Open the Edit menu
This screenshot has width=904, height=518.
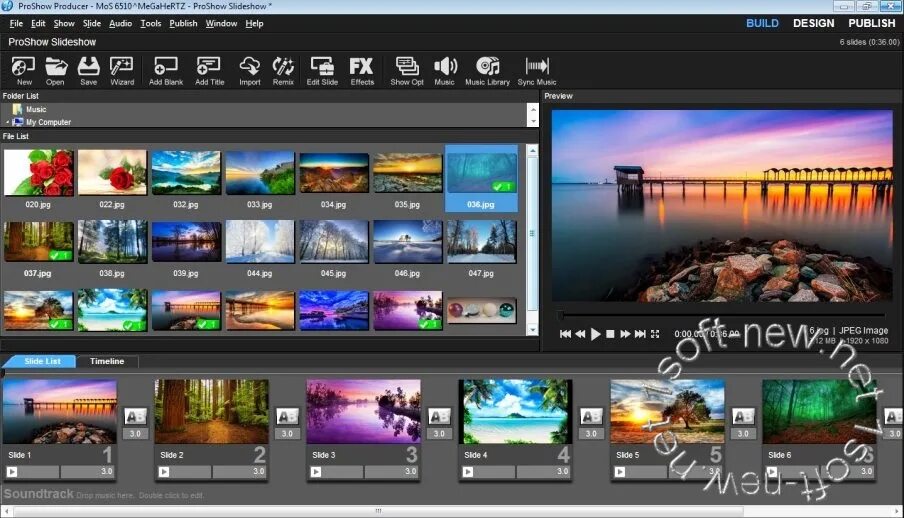(x=38, y=24)
